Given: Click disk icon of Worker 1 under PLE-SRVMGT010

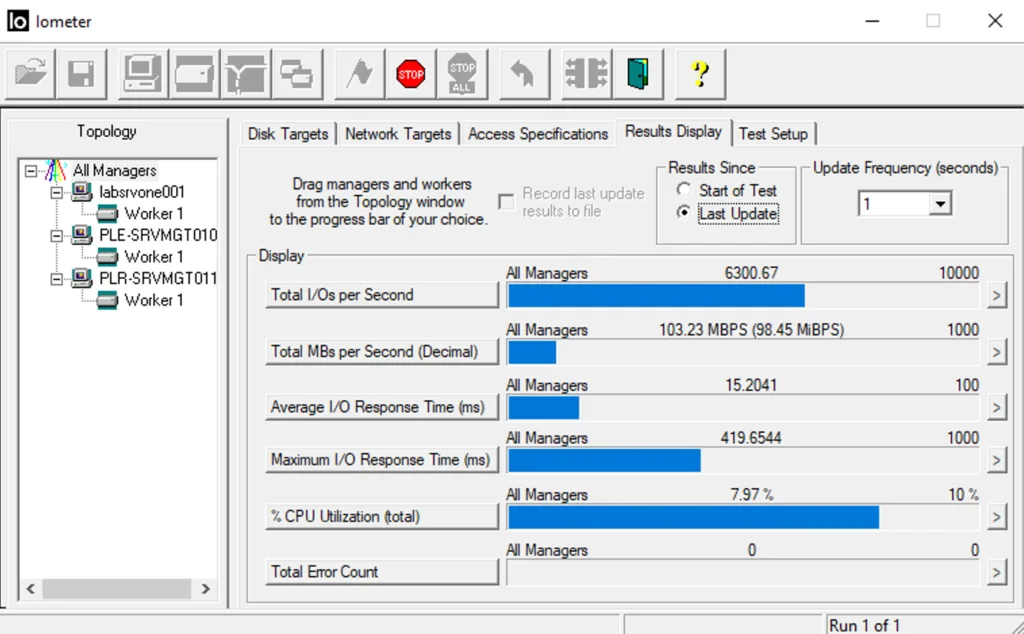Looking at the screenshot, I should 107,257.
